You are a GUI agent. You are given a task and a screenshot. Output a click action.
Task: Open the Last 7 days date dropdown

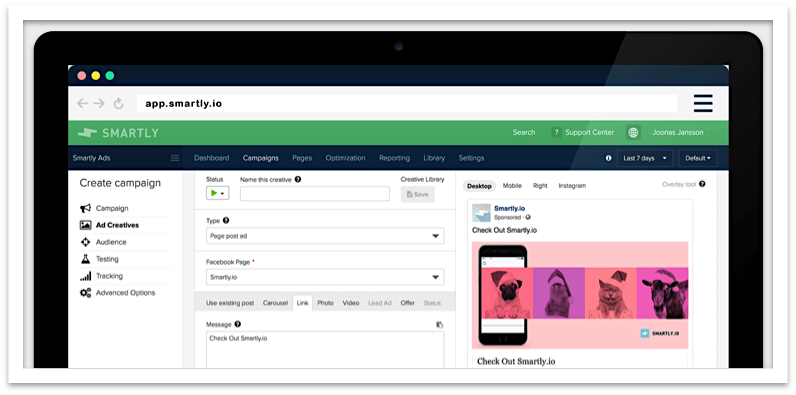(645, 158)
